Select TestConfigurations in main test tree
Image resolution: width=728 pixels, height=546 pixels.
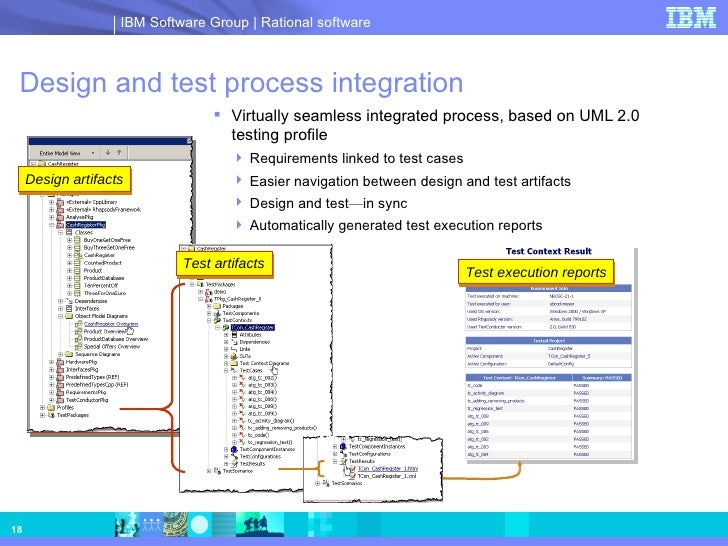(260, 456)
